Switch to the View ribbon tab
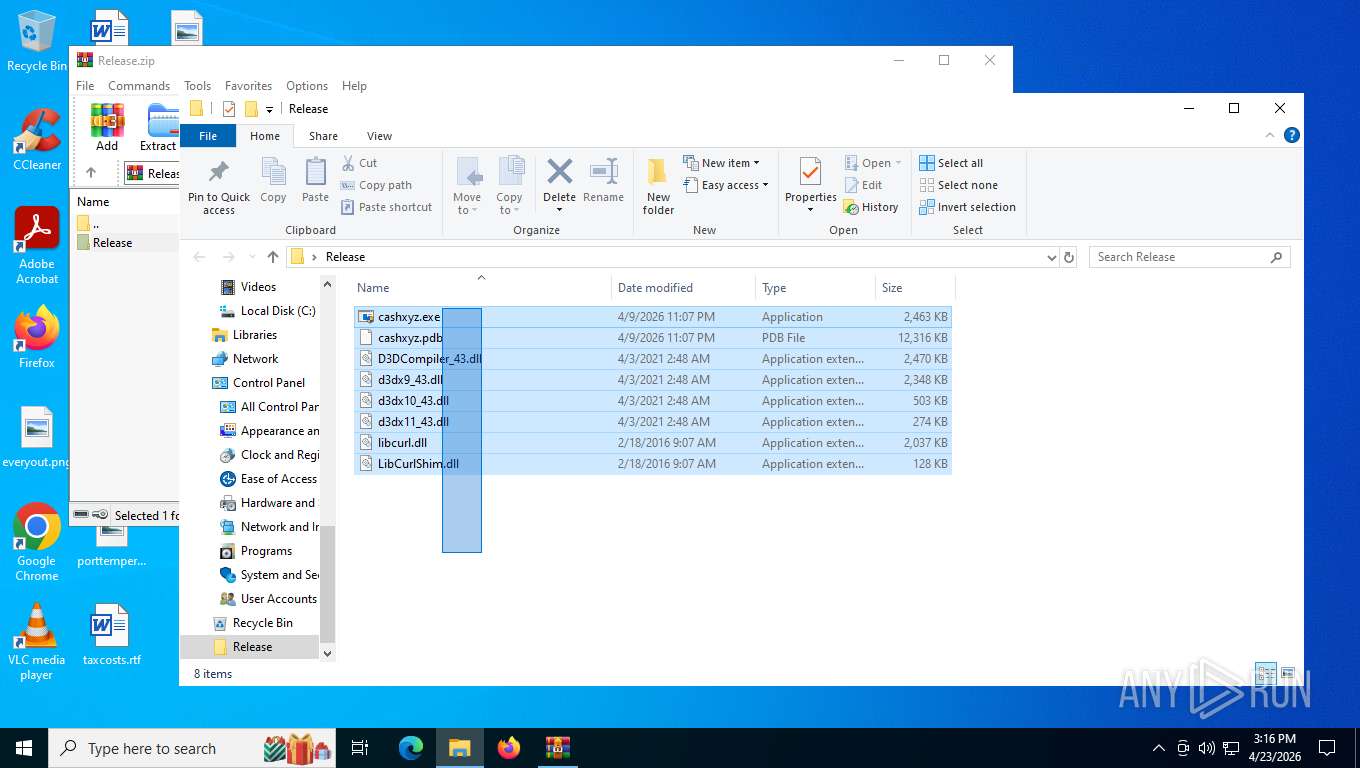 pyautogui.click(x=379, y=136)
